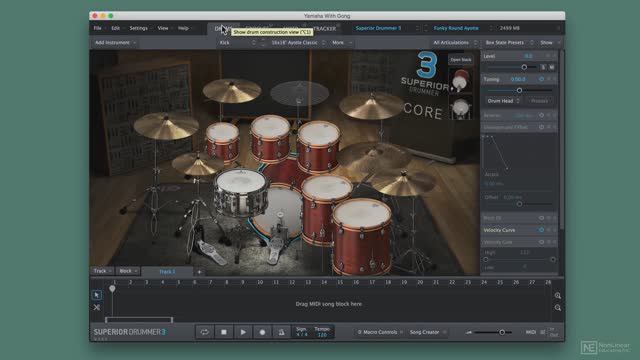This screenshot has height=360, width=640.
Task: Expand the More dropdown
Action: tap(341, 42)
